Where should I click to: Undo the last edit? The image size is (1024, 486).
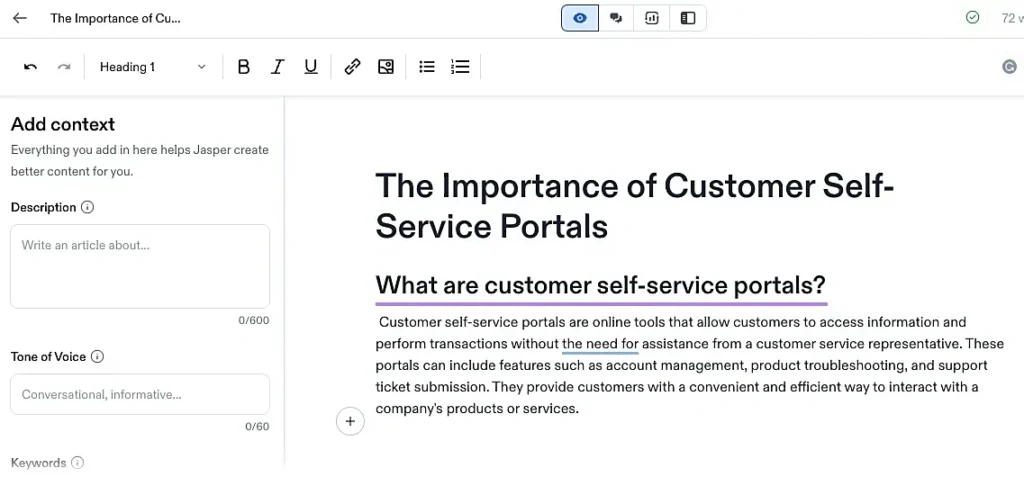tap(30, 67)
